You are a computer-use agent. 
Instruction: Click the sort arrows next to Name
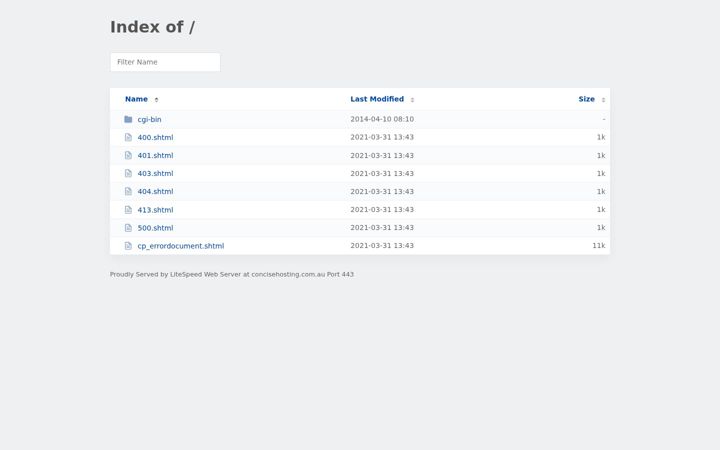(156, 100)
